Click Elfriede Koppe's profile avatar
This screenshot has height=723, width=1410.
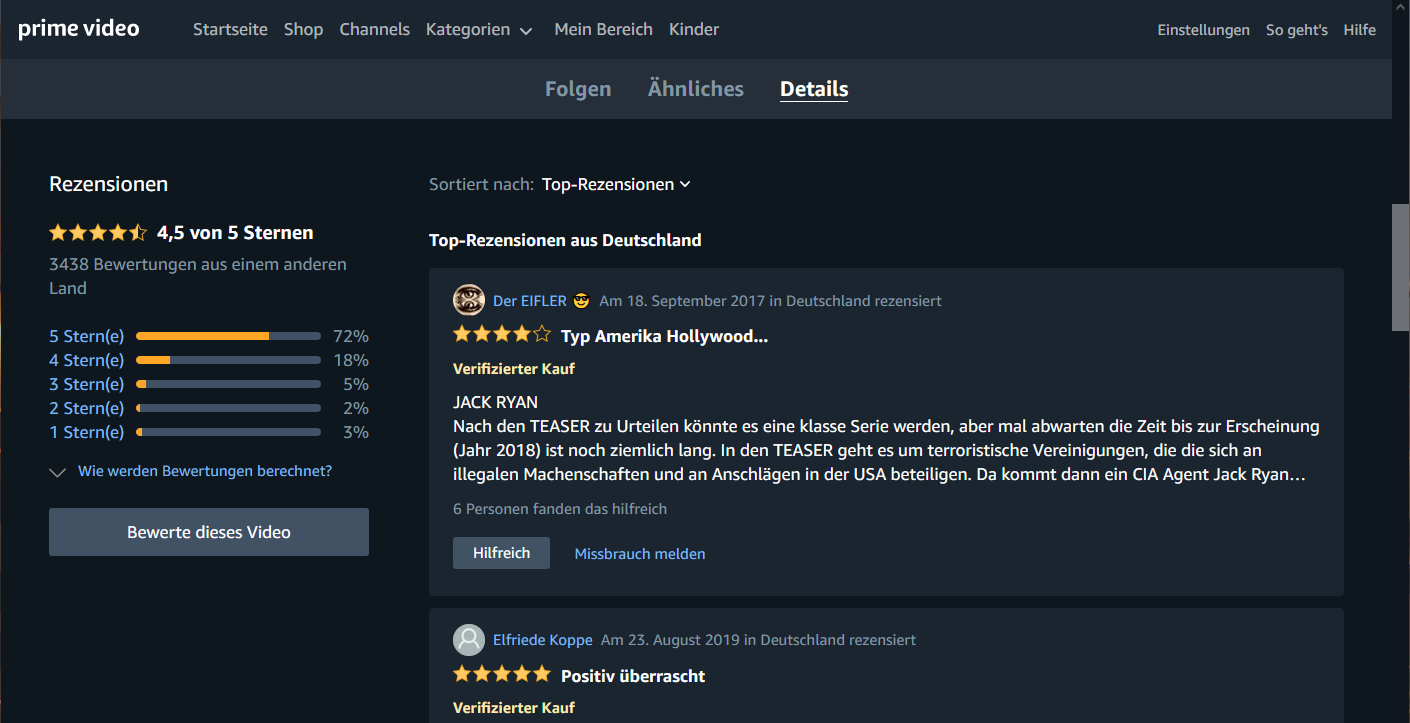[469, 640]
